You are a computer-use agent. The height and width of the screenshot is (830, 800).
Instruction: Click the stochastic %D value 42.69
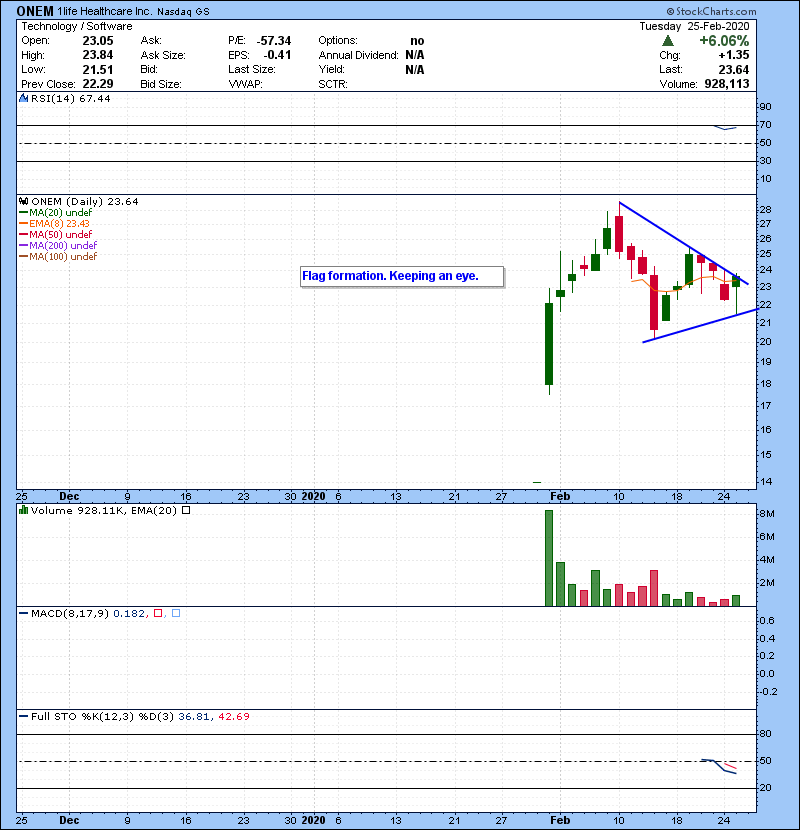(x=233, y=716)
